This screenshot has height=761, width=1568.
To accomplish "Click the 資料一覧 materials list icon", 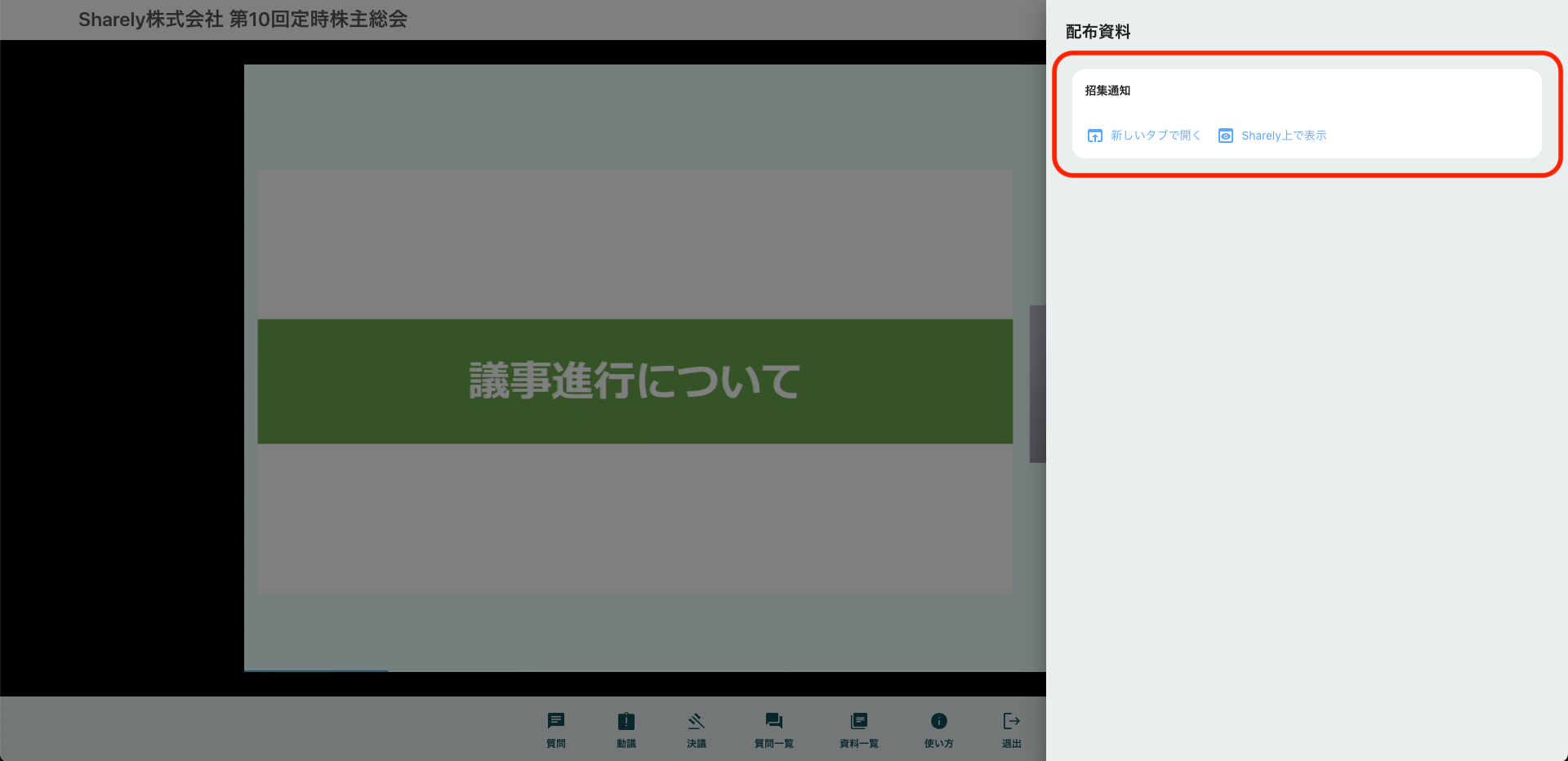I will coord(858,721).
